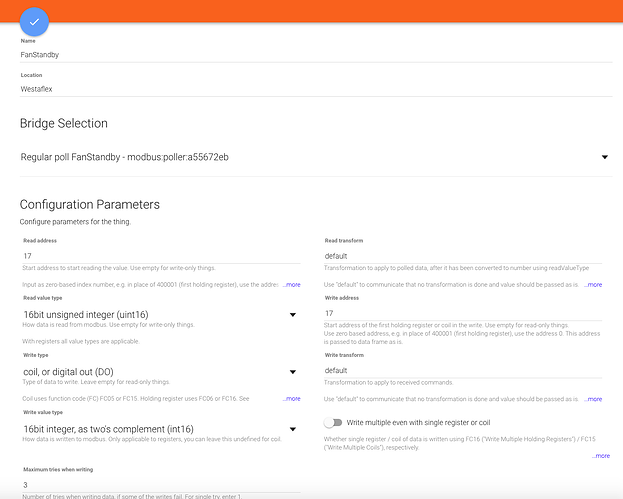This screenshot has height=499, width=623.
Task: Expand 'more' under Write transform description
Action: (593, 399)
